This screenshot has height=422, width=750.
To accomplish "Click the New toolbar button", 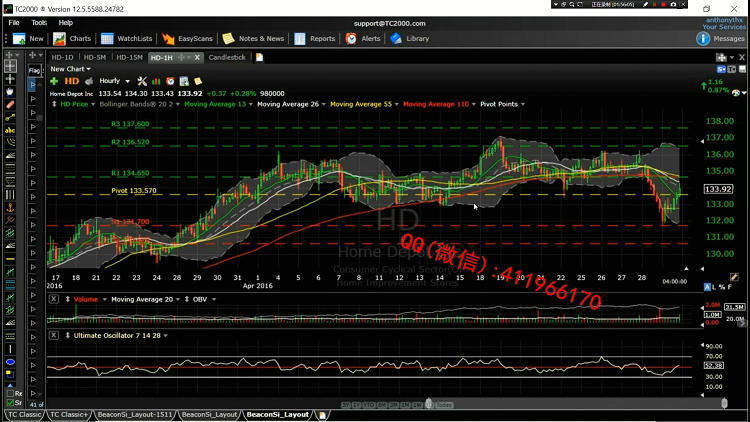I will pos(28,39).
